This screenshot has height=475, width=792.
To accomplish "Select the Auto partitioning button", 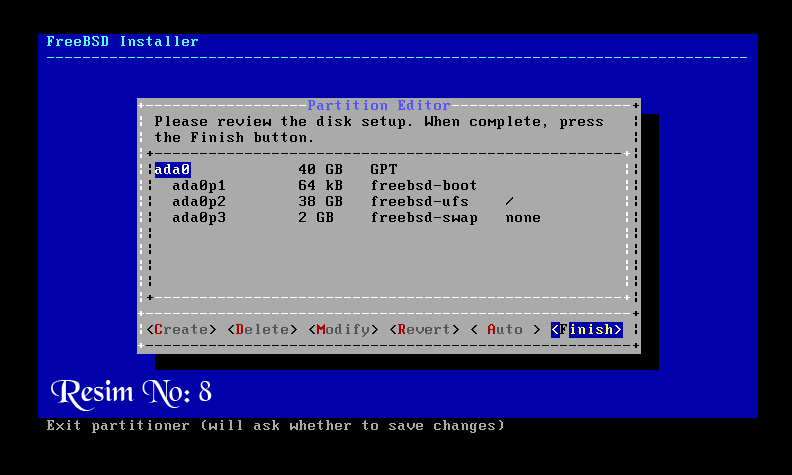I will (x=505, y=329).
